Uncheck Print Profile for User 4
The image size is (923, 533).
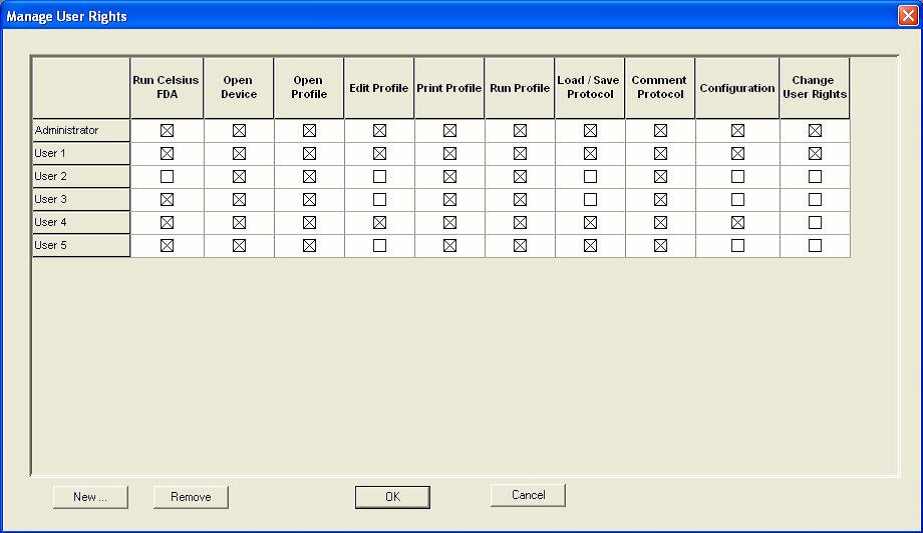(449, 222)
